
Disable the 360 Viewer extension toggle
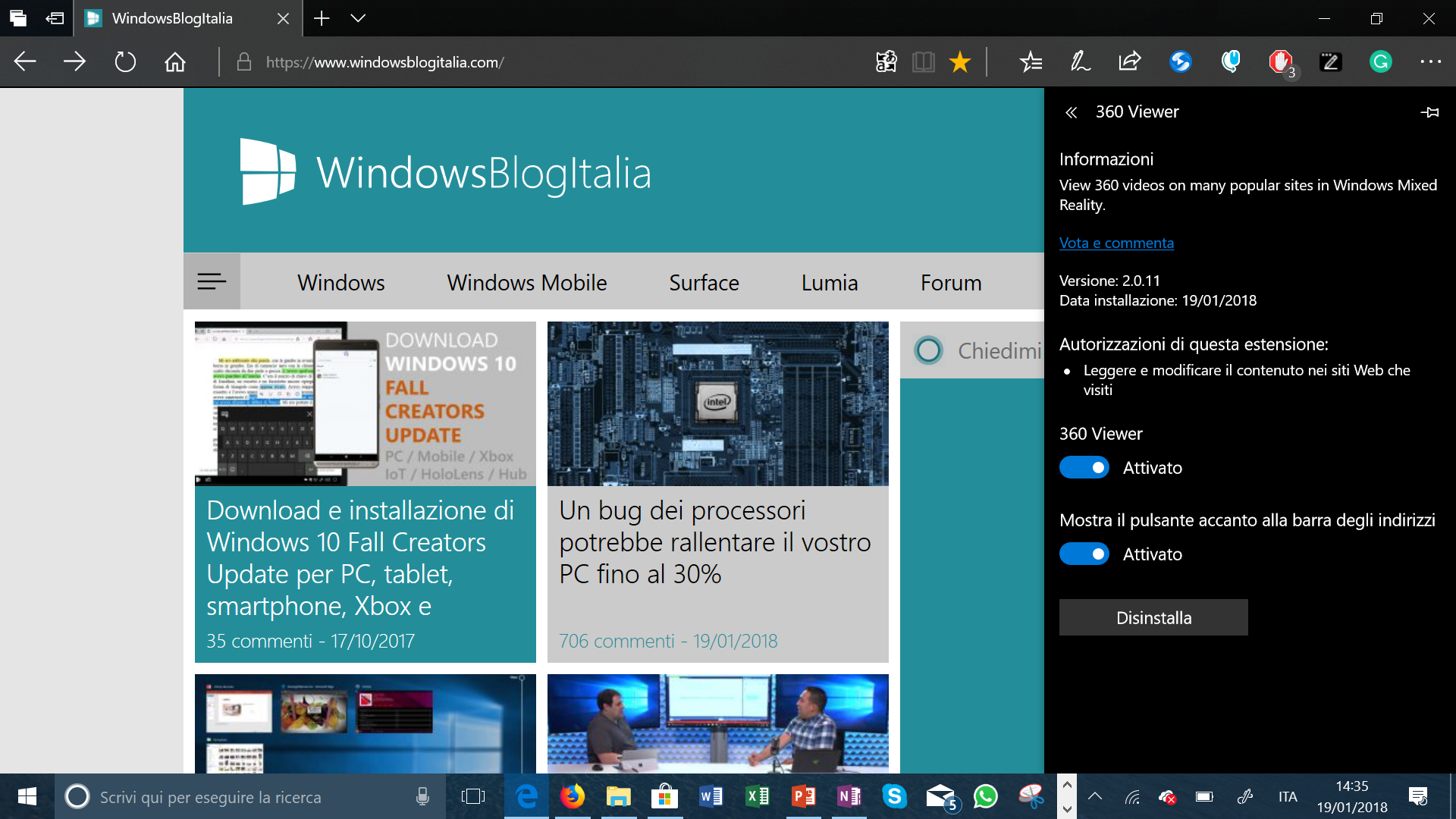point(1084,468)
